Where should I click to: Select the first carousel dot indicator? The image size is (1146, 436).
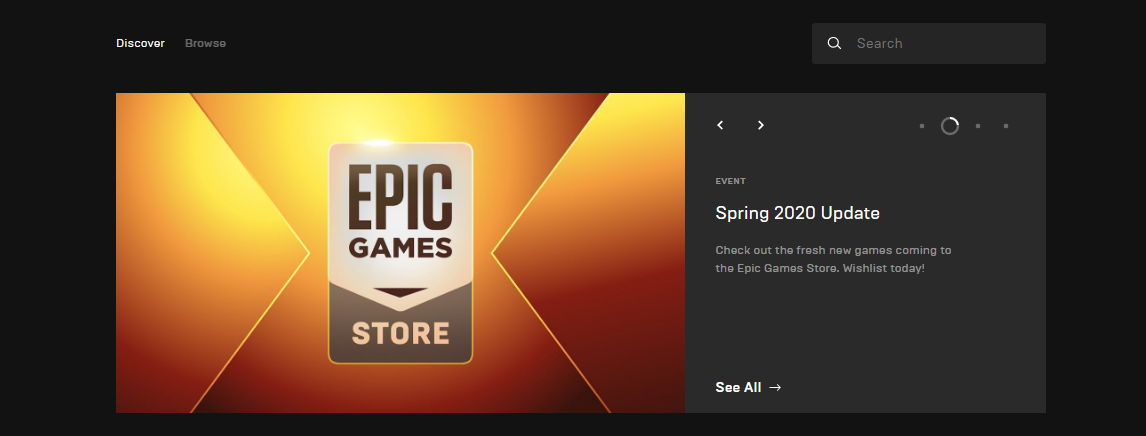point(922,126)
